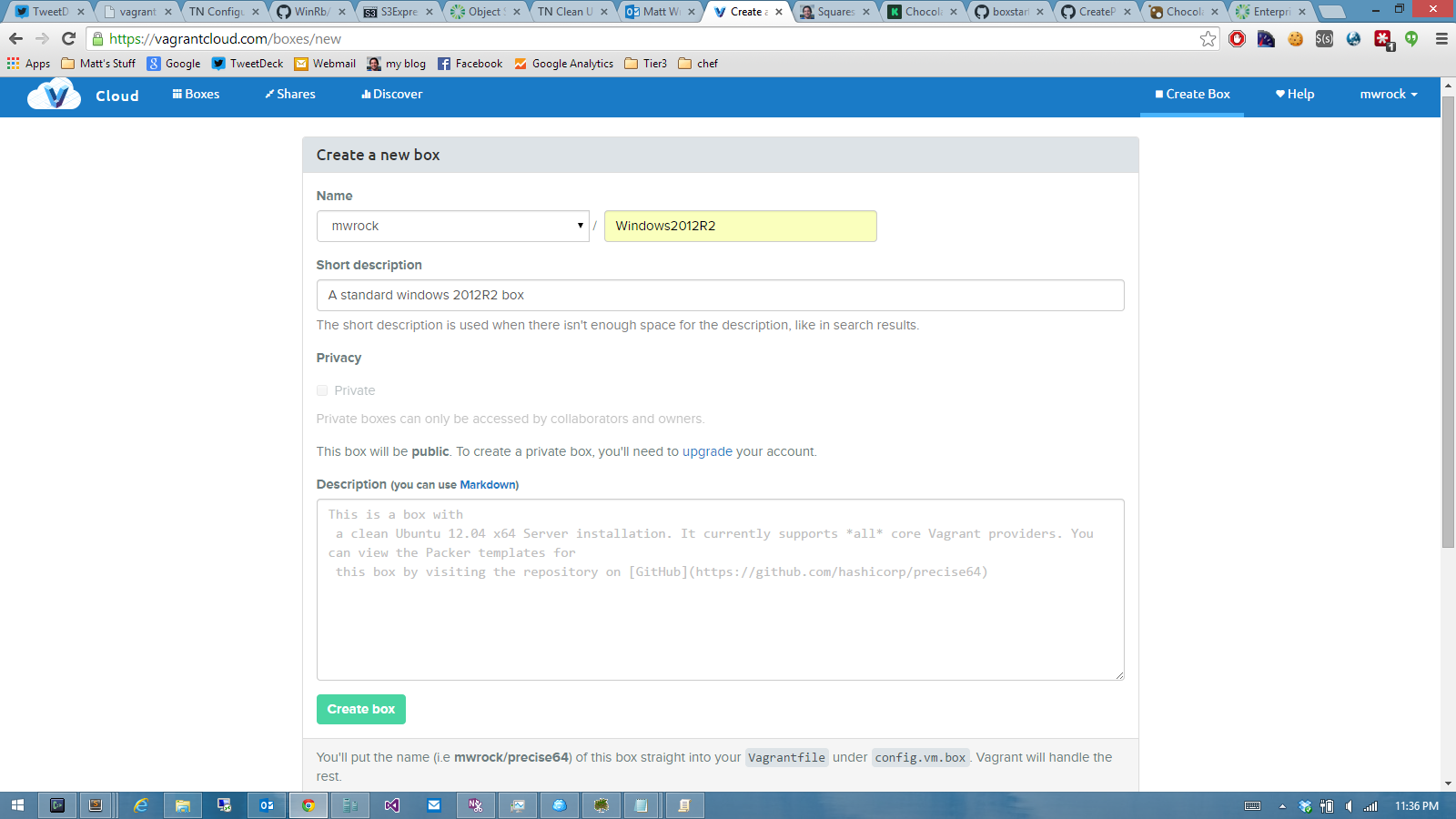Open the LastPass extension icon
This screenshot has width=1456, height=819.
(x=1383, y=39)
